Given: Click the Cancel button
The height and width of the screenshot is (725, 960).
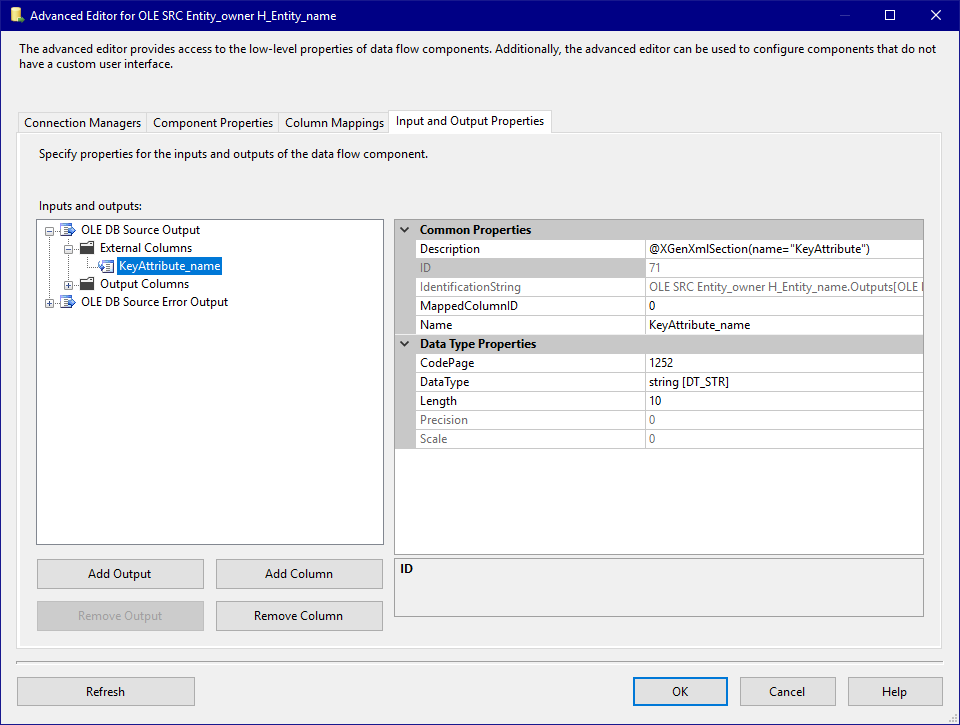Looking at the screenshot, I should tap(787, 691).
